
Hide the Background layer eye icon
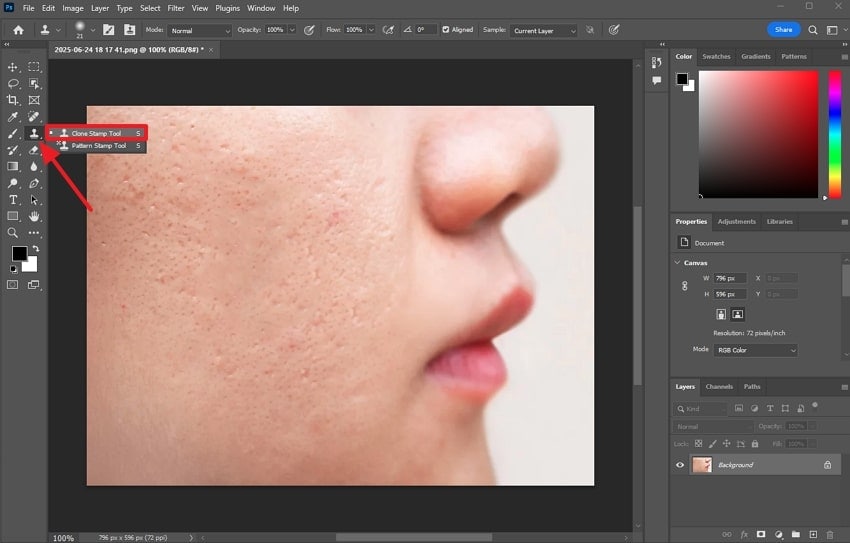(680, 465)
